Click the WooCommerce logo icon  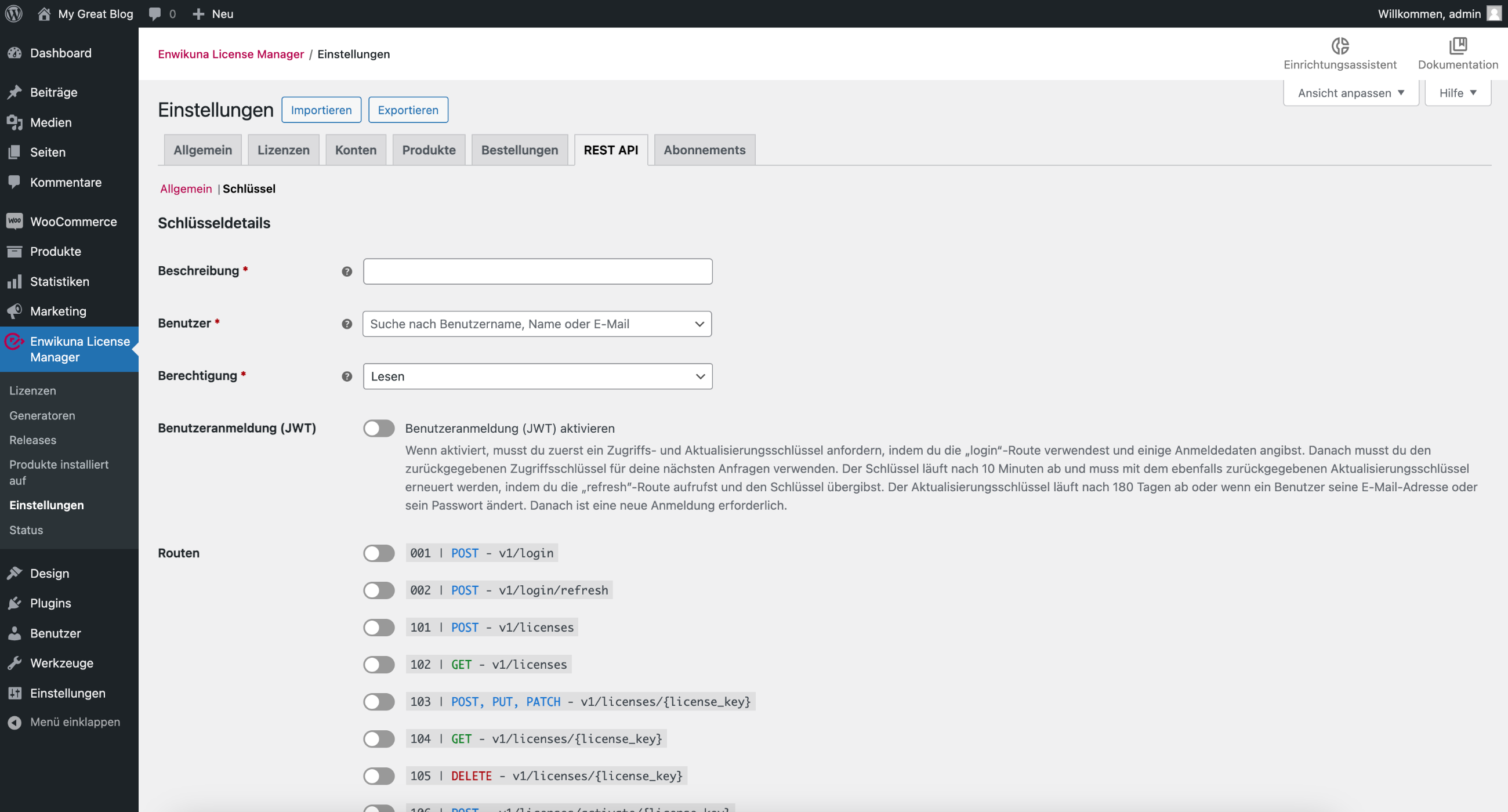[14, 222]
